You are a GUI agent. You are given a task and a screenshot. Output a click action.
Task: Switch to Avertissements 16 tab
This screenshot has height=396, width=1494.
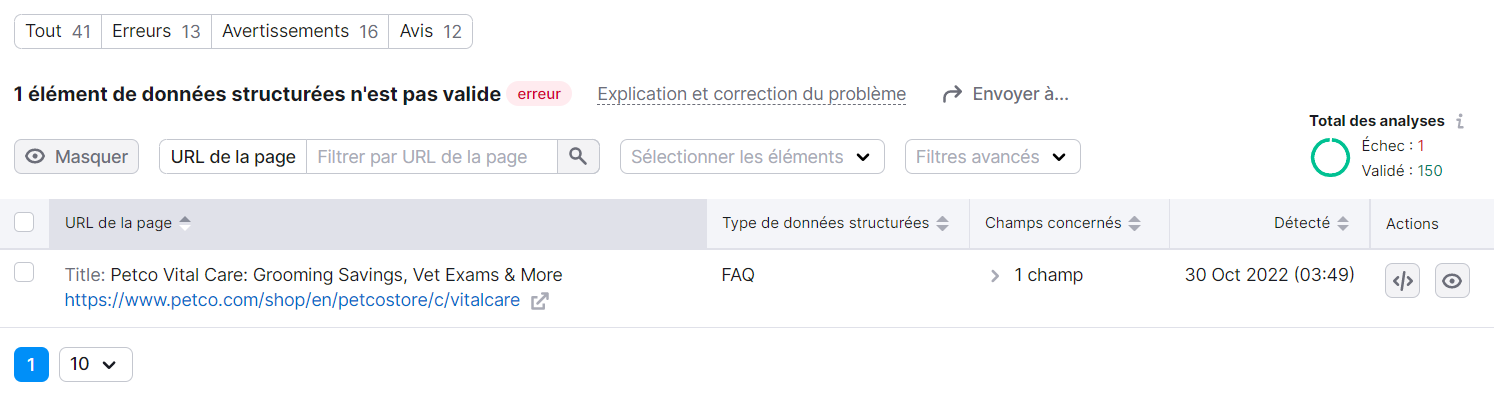tap(300, 31)
